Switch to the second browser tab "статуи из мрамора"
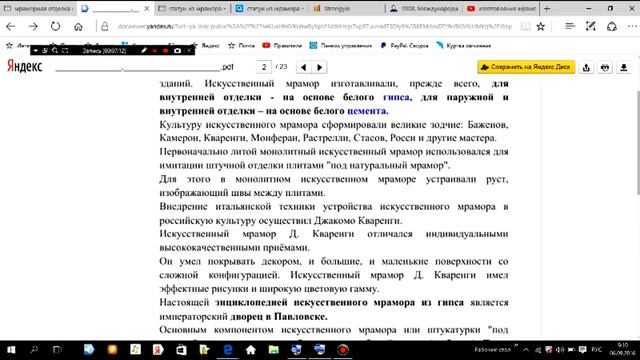 click(192, 8)
